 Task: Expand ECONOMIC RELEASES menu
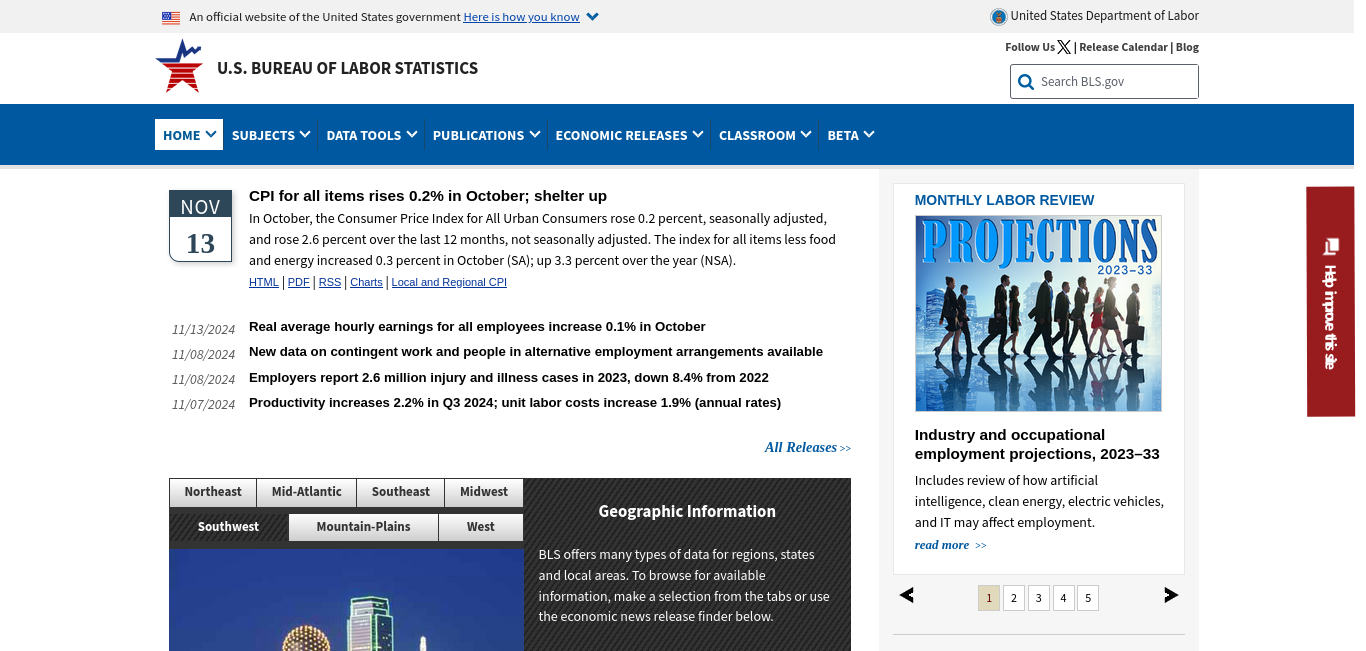[629, 135]
